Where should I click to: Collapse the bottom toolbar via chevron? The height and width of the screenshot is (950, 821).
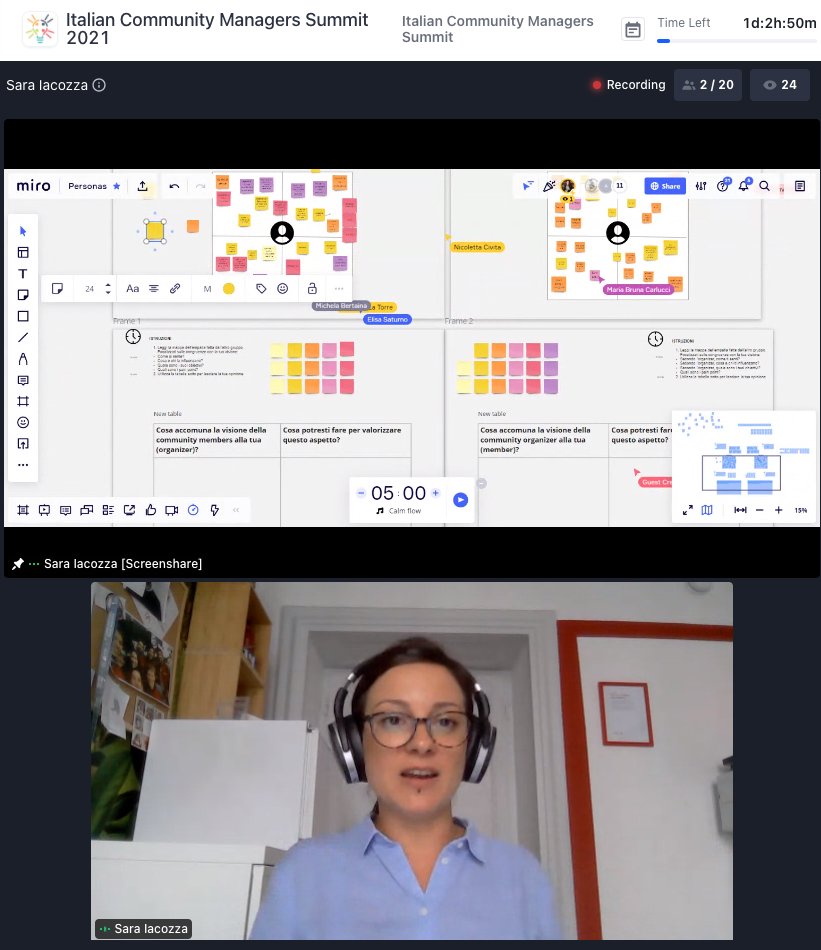[236, 510]
